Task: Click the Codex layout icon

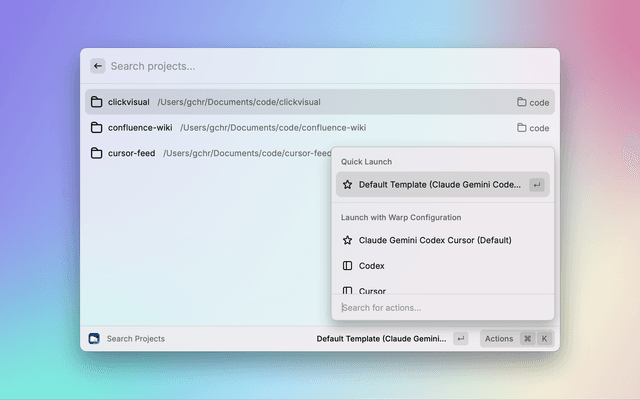Action: point(347,266)
